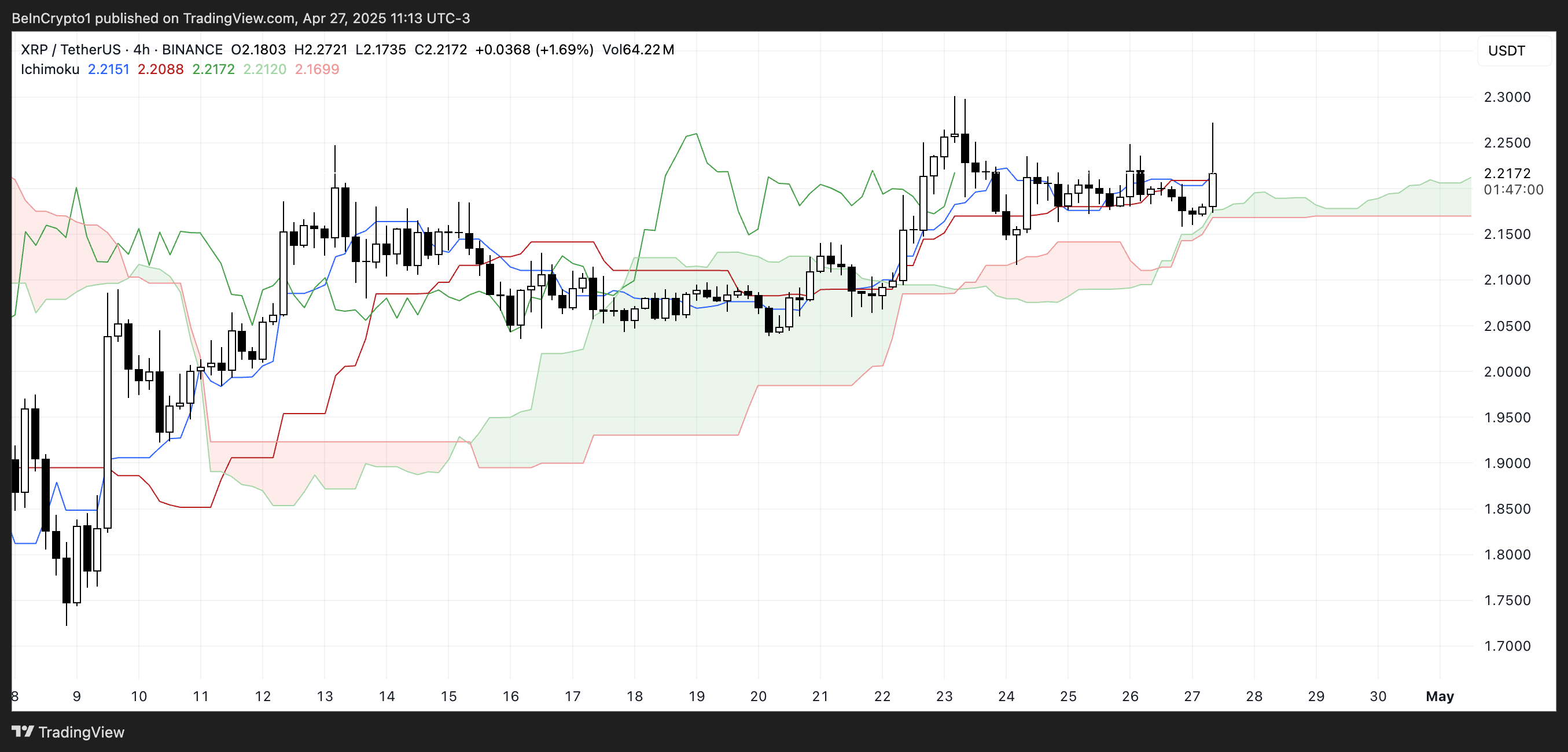Click the TradingView logo at bottom left
This screenshot has height=752, width=1568.
24,732
